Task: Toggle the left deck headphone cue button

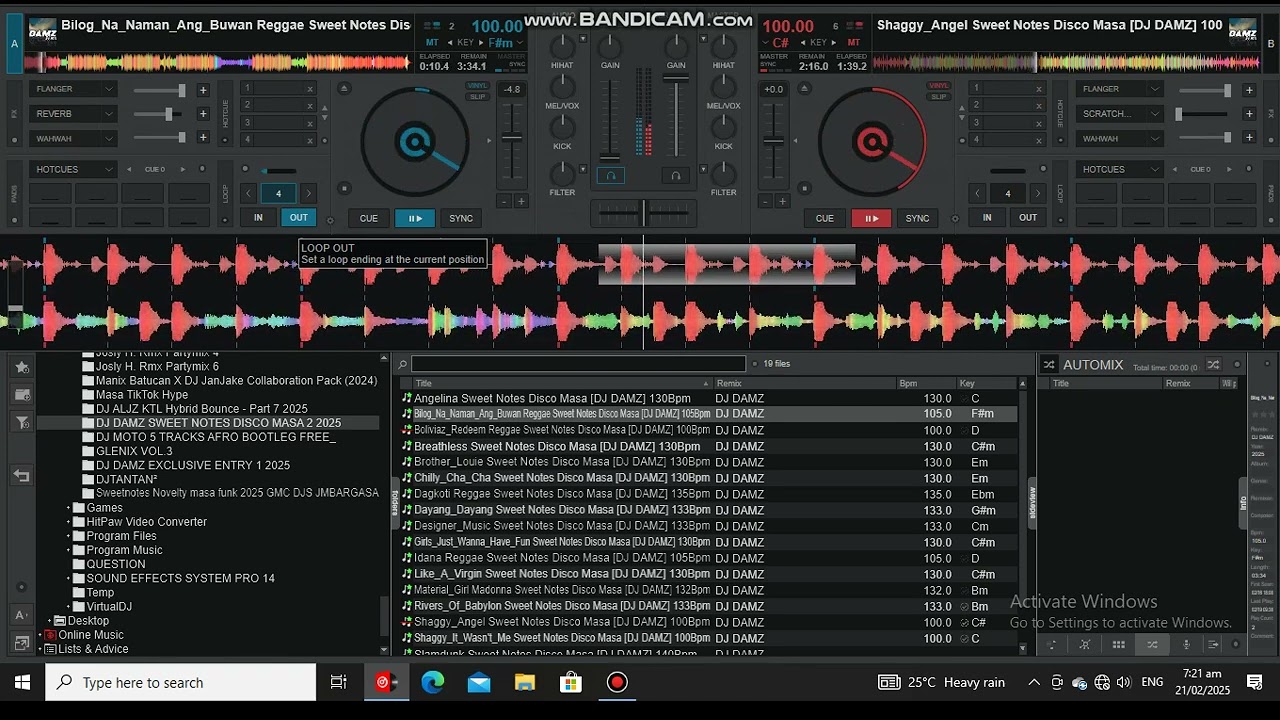Action: 610,176
